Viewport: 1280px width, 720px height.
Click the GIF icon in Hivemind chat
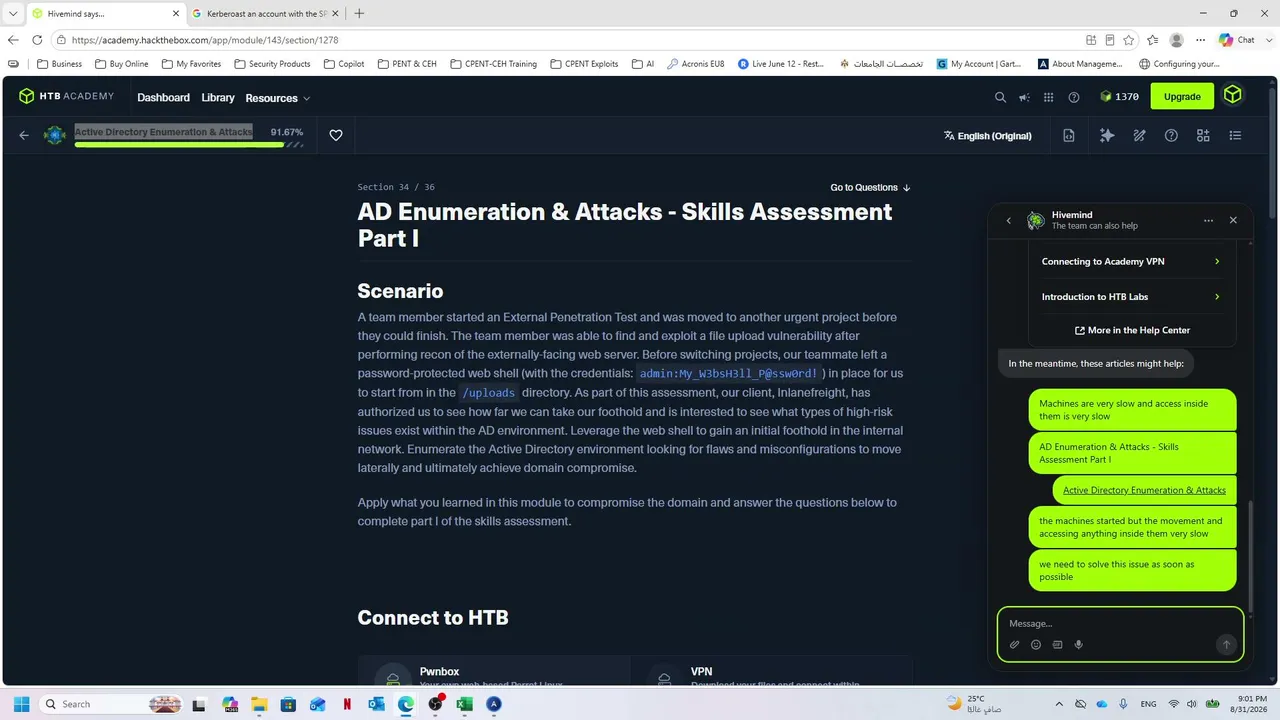[1057, 644]
